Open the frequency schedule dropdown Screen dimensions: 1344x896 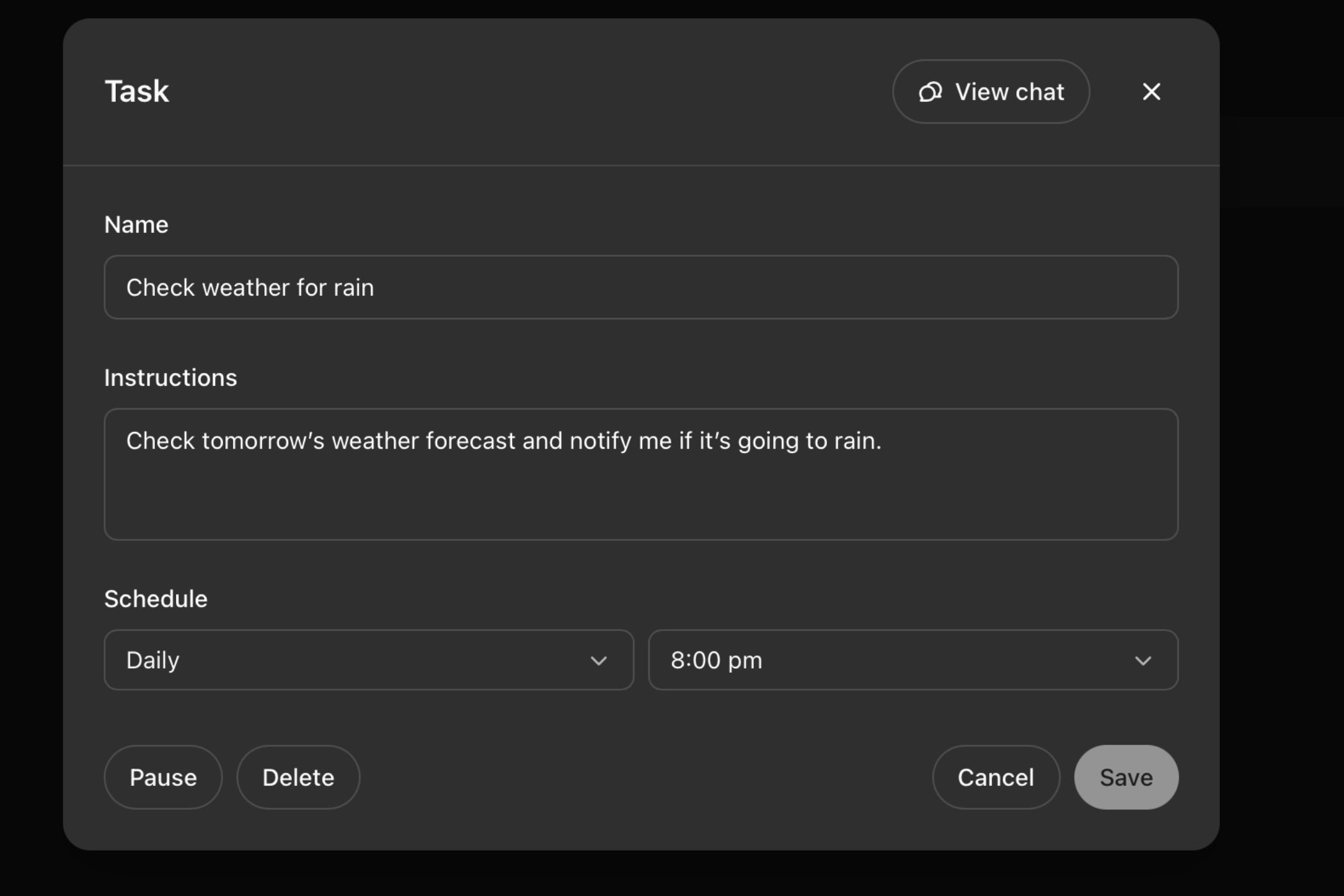369,660
